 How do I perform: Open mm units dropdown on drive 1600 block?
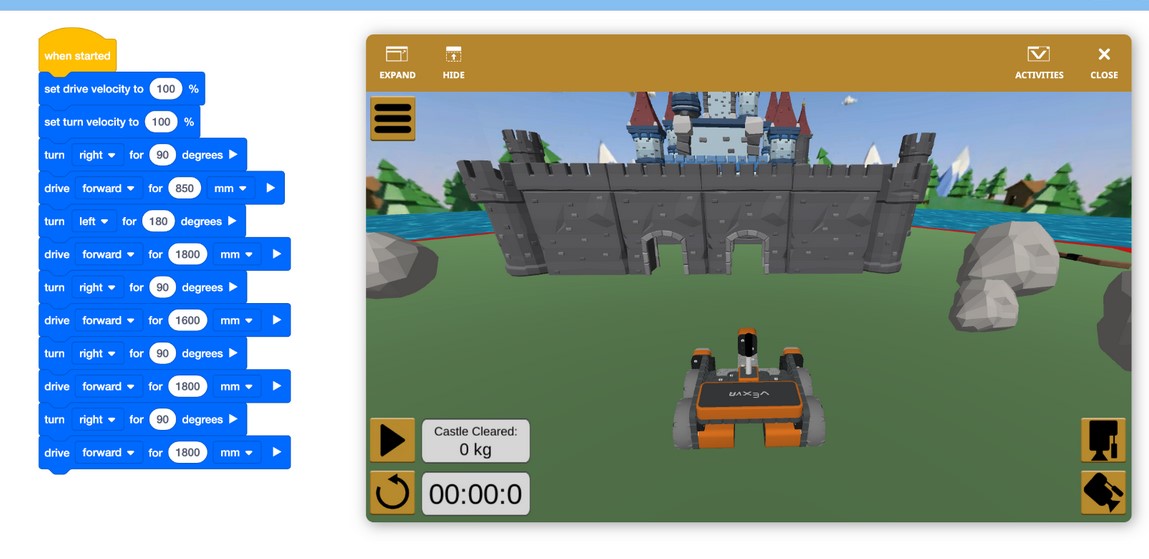237,320
